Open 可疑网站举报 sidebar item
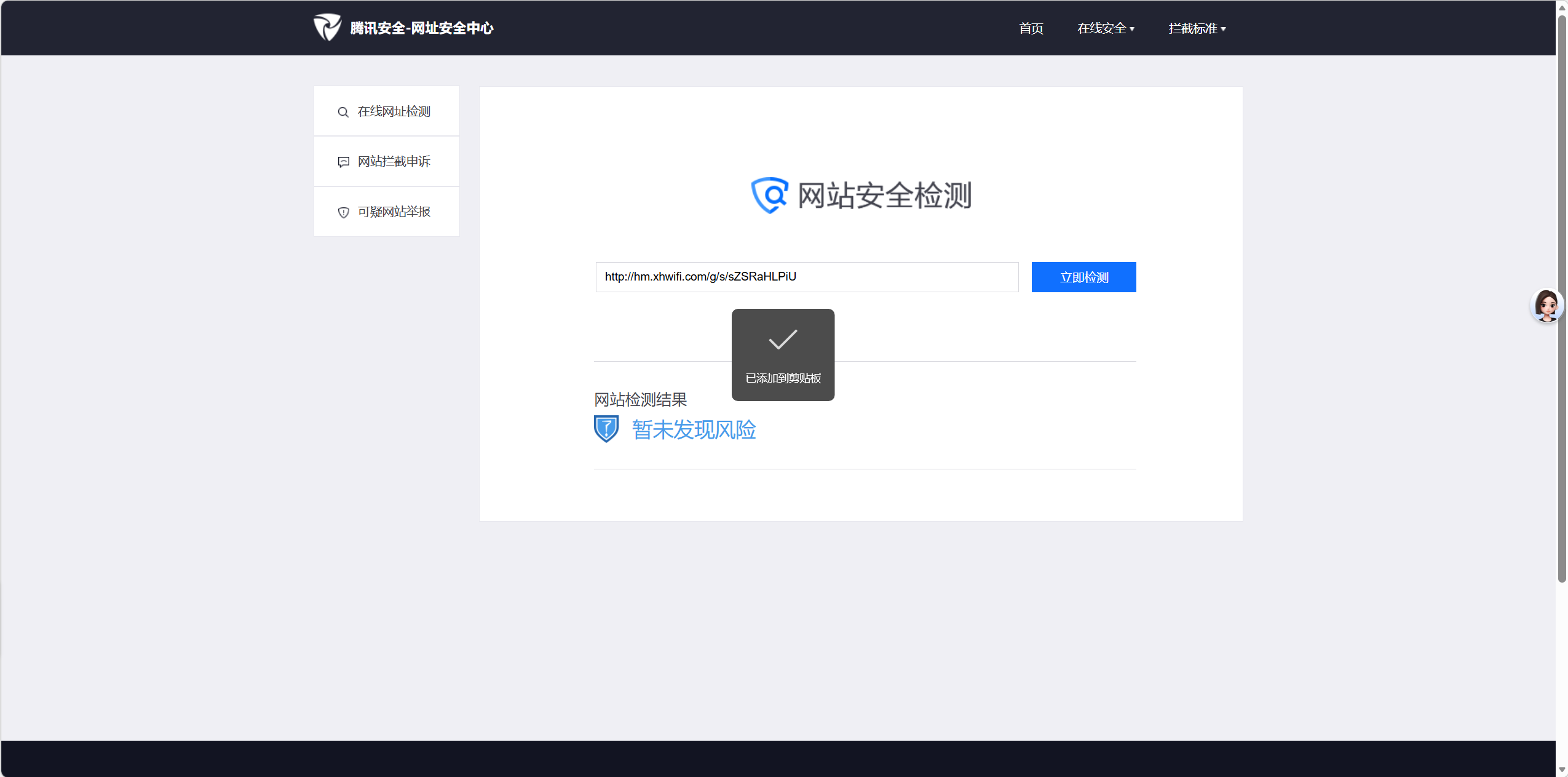Screen dimensions: 1568x777 tap(394, 212)
